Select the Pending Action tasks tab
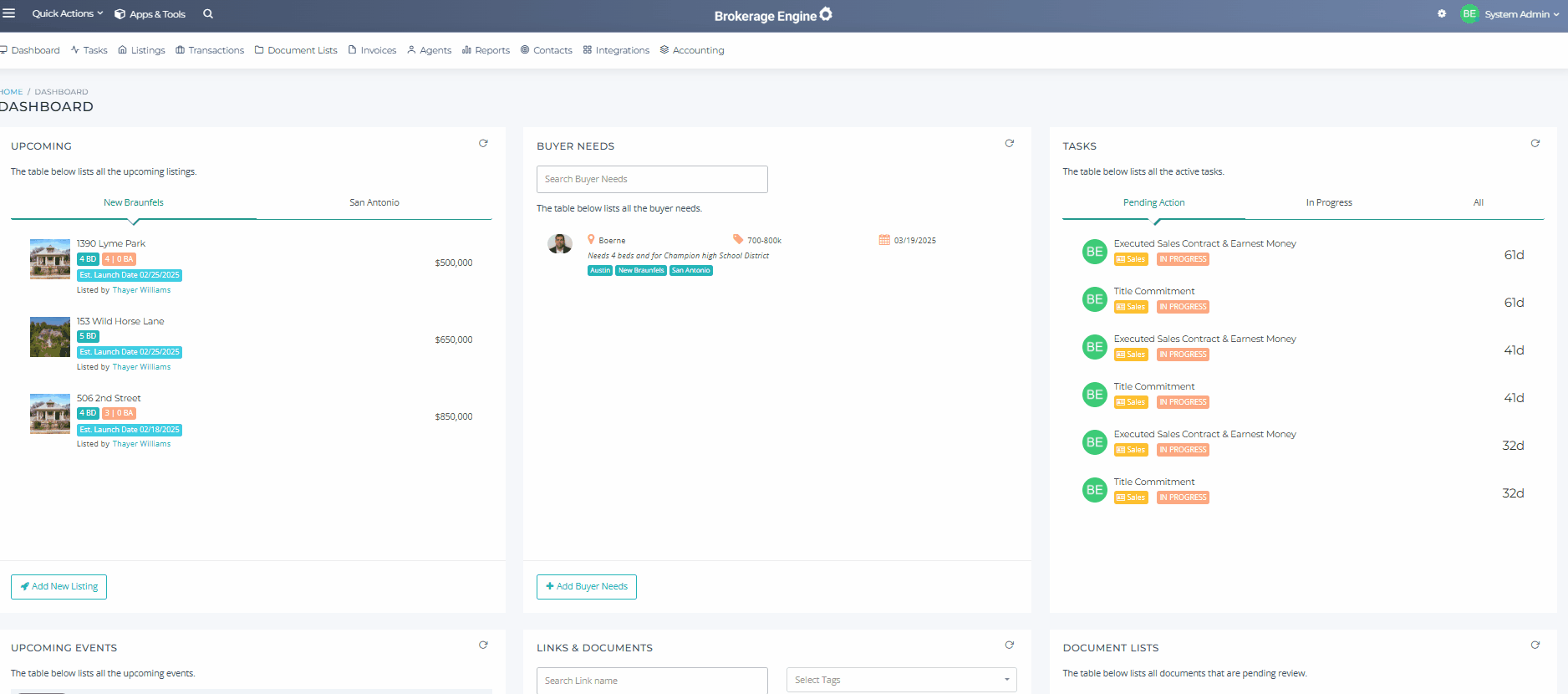This screenshot has width=1568, height=694. 1154,202
